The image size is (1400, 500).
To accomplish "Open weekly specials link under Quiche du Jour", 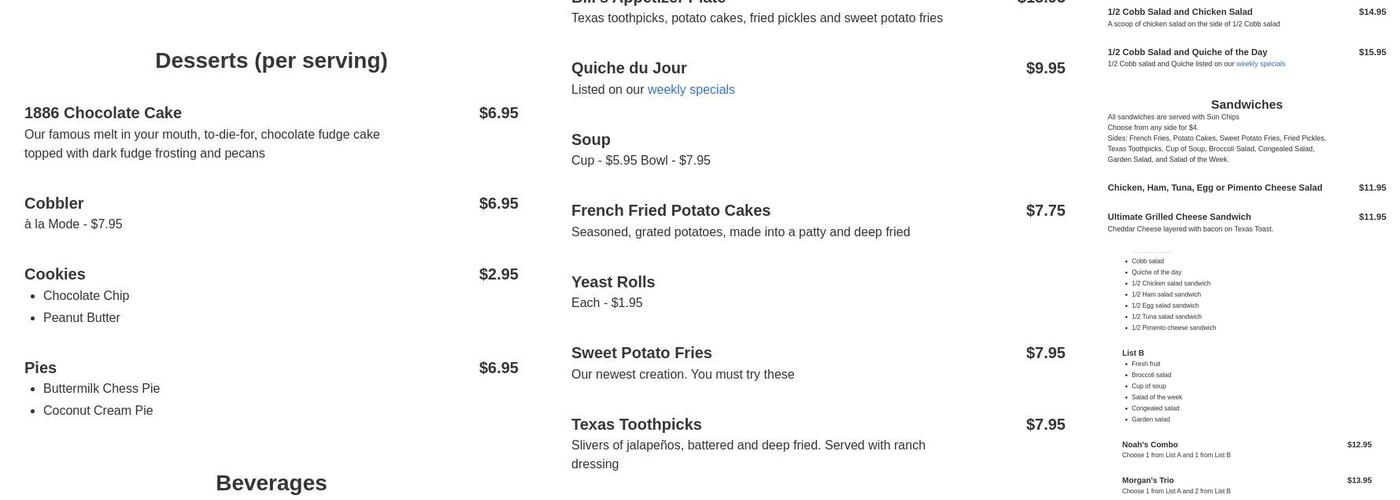I will tap(691, 90).
